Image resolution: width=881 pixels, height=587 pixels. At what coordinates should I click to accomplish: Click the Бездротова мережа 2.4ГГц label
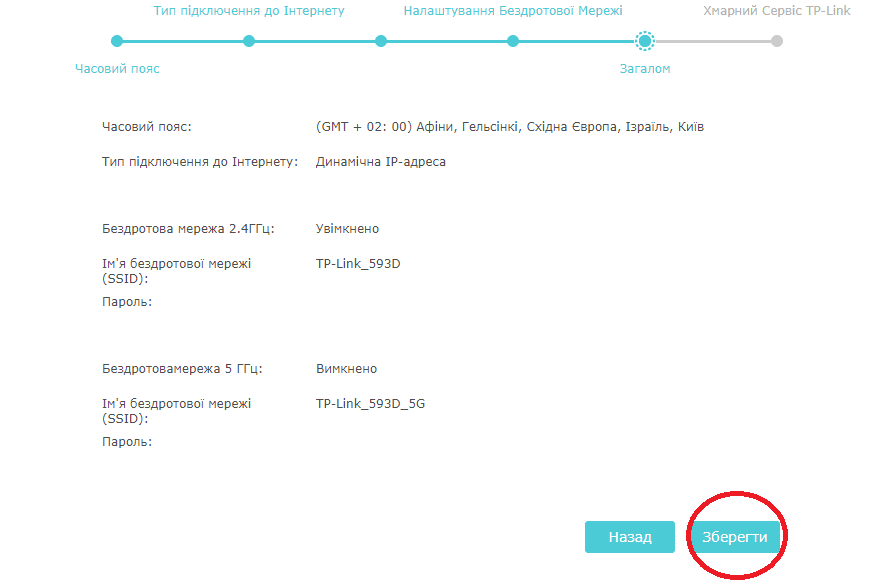click(x=188, y=229)
